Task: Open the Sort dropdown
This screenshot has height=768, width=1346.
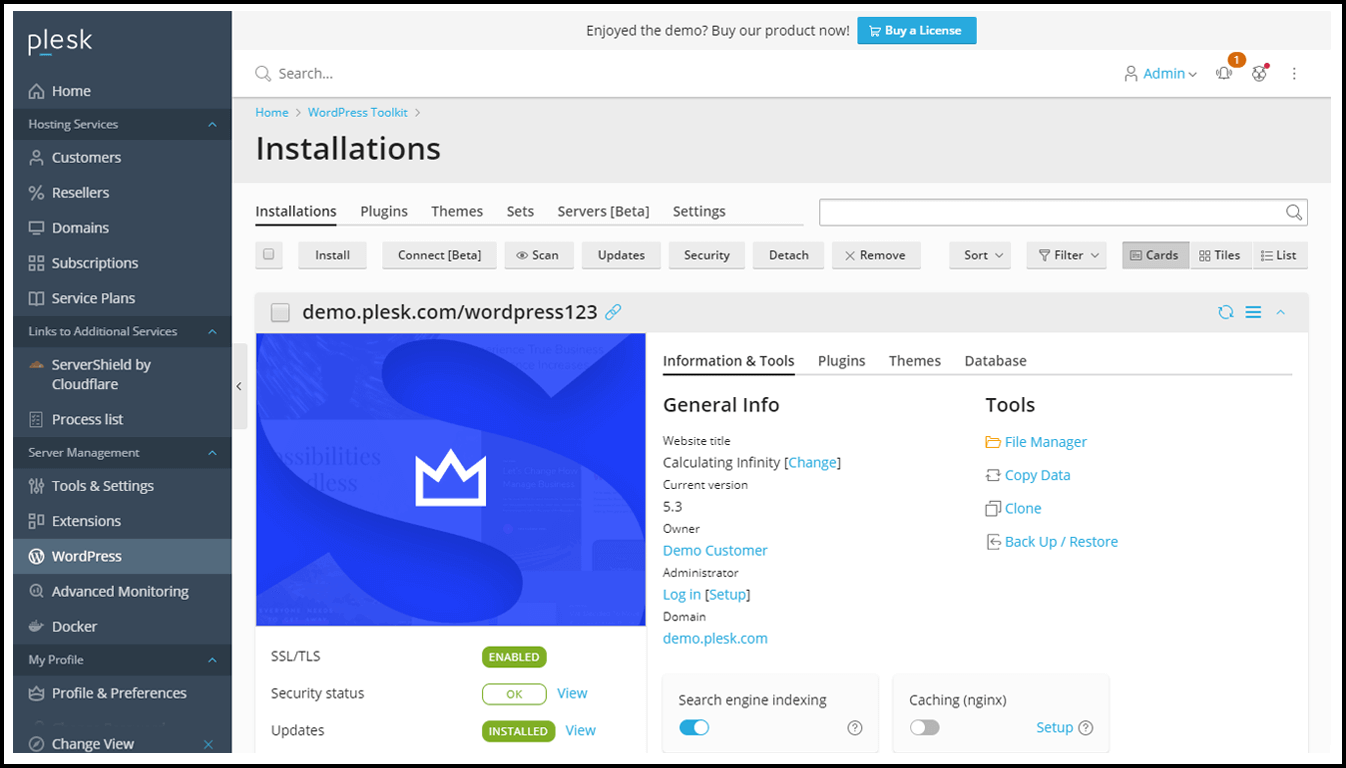Action: [x=980, y=255]
